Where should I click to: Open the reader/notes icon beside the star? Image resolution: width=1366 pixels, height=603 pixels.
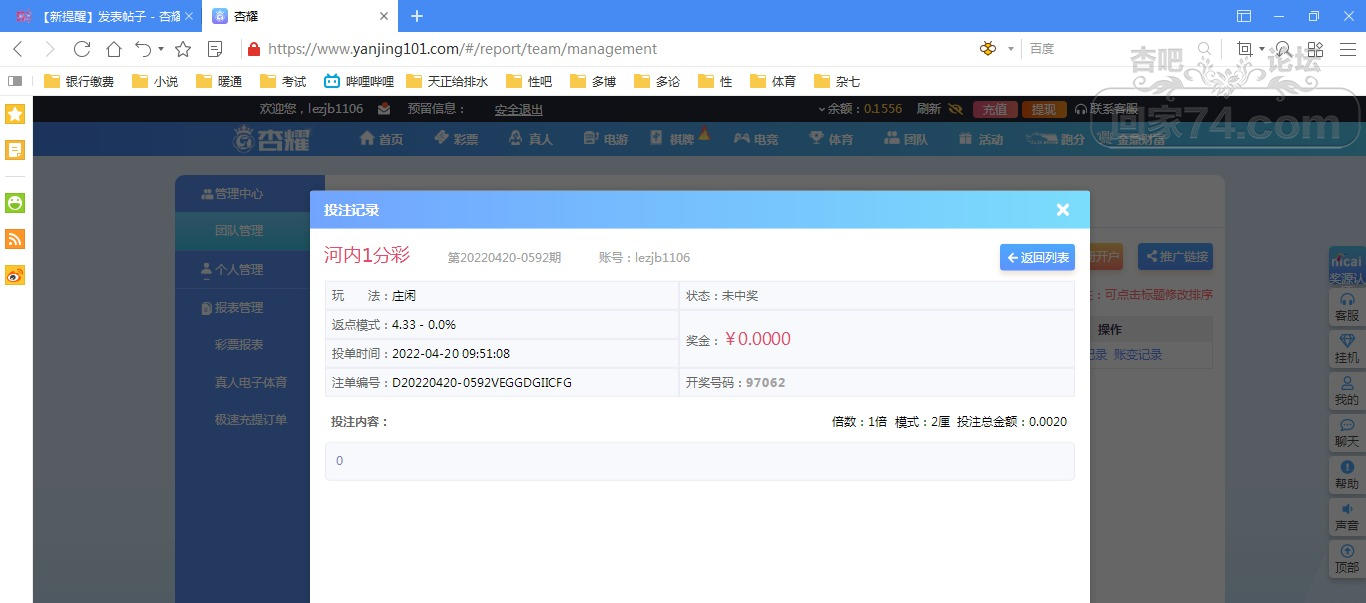(215, 48)
